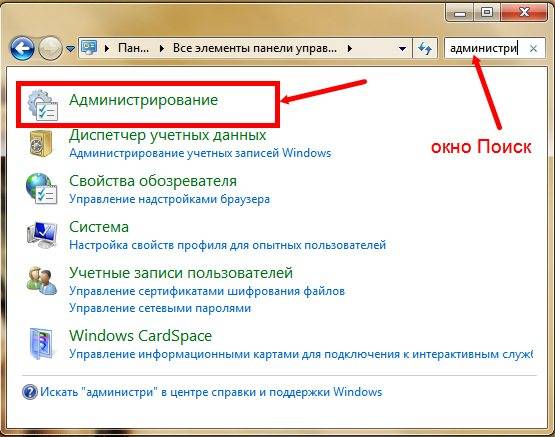This screenshot has width=555, height=437.
Task: Click the Диспетчер учетных данных safe icon
Action: pos(41,143)
